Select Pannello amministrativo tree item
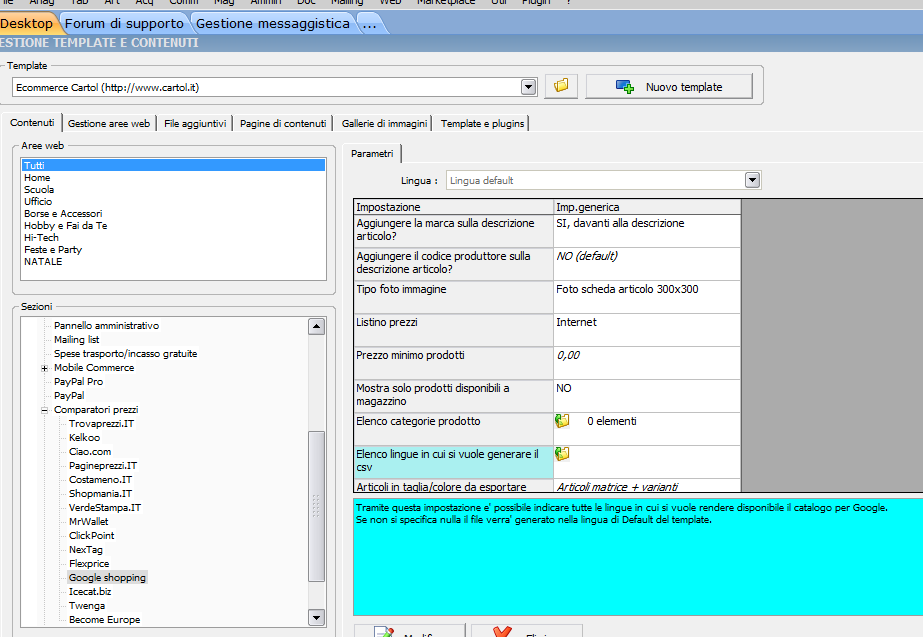Viewport: 923px width, 637px height. [107, 326]
